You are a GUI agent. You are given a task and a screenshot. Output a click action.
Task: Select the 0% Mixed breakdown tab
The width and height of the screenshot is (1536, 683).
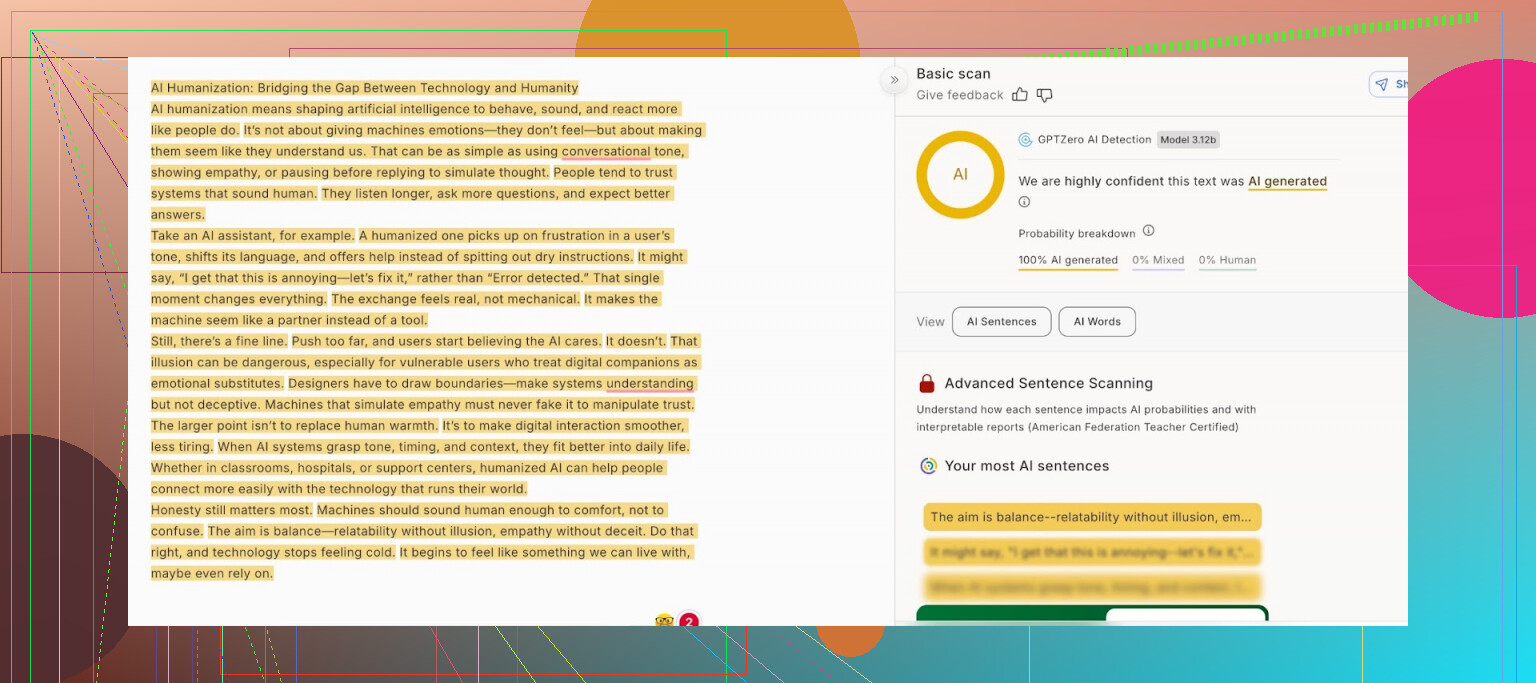(1157, 260)
